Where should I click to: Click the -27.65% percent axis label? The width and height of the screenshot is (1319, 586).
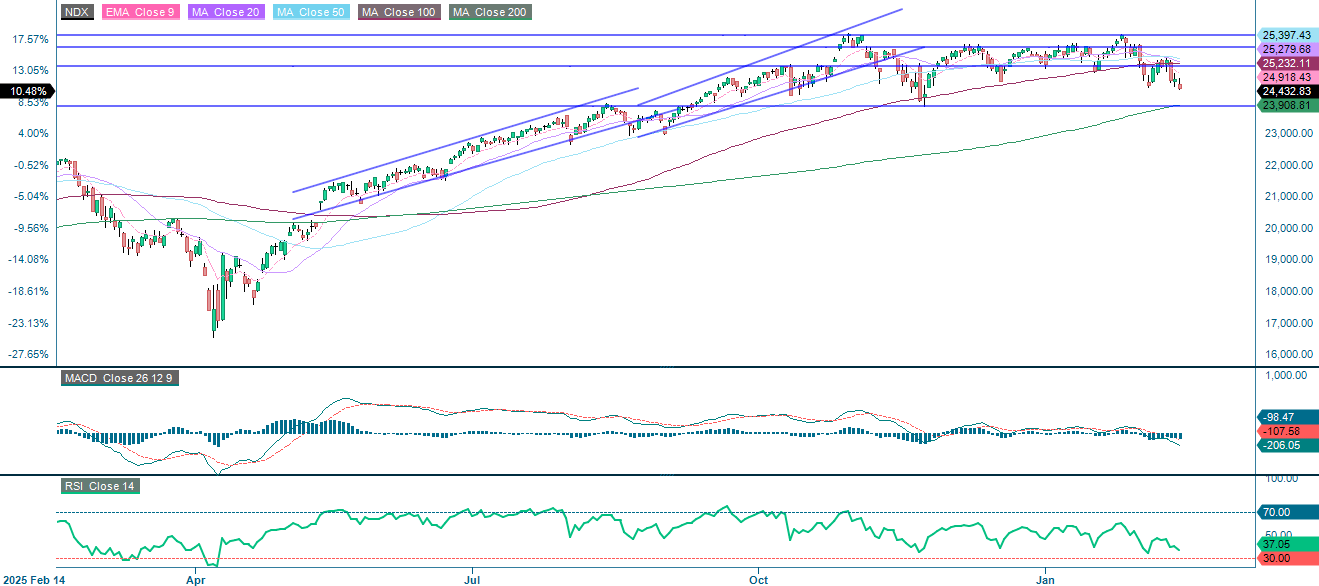[28, 355]
